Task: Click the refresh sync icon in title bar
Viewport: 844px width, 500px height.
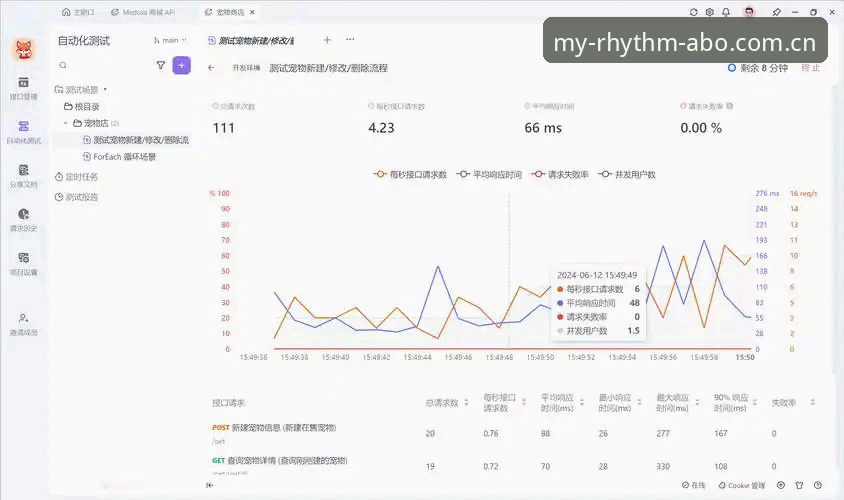Action: pos(693,12)
